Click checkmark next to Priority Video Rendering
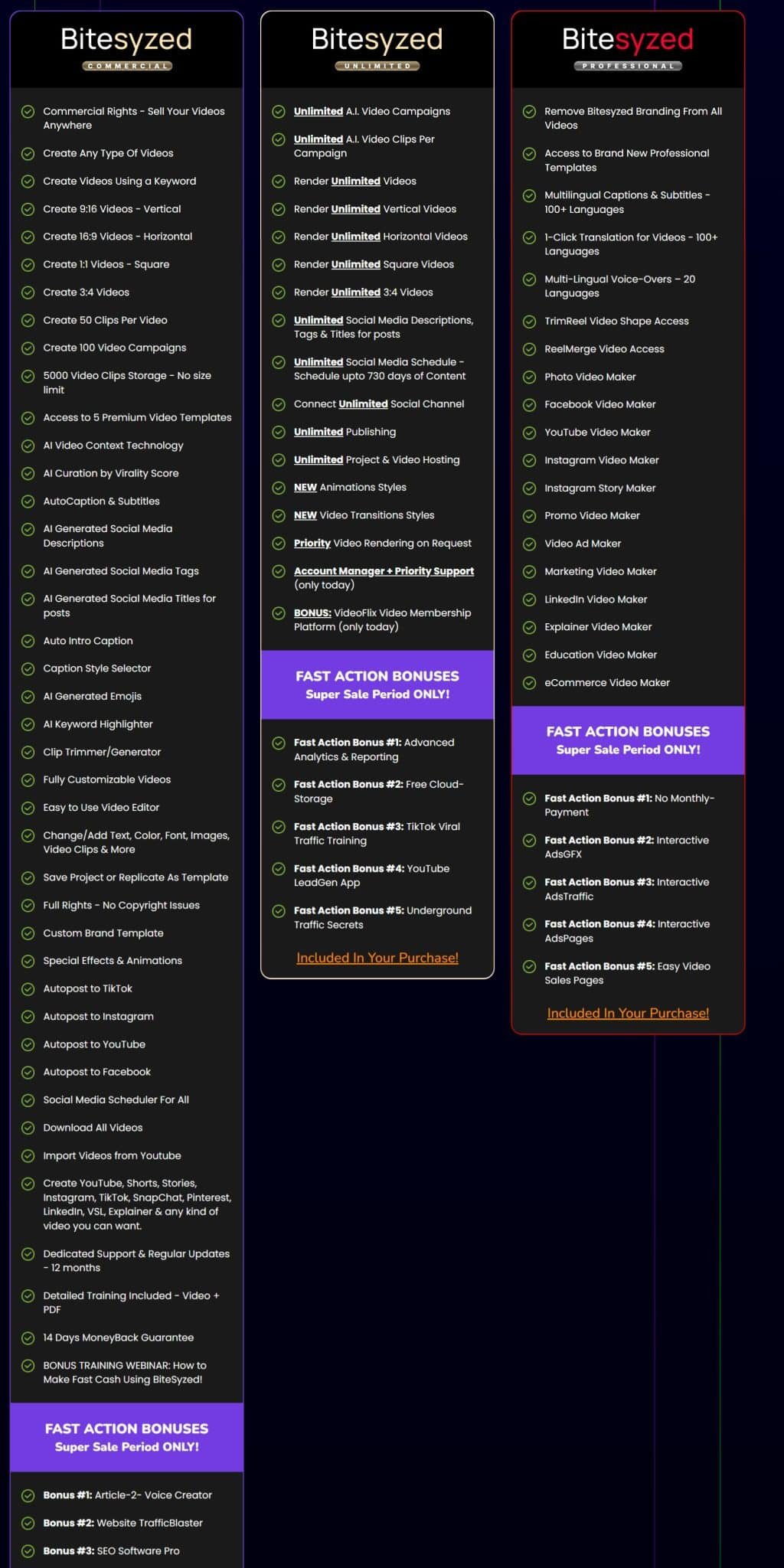This screenshot has height=1568, width=784. (279, 544)
